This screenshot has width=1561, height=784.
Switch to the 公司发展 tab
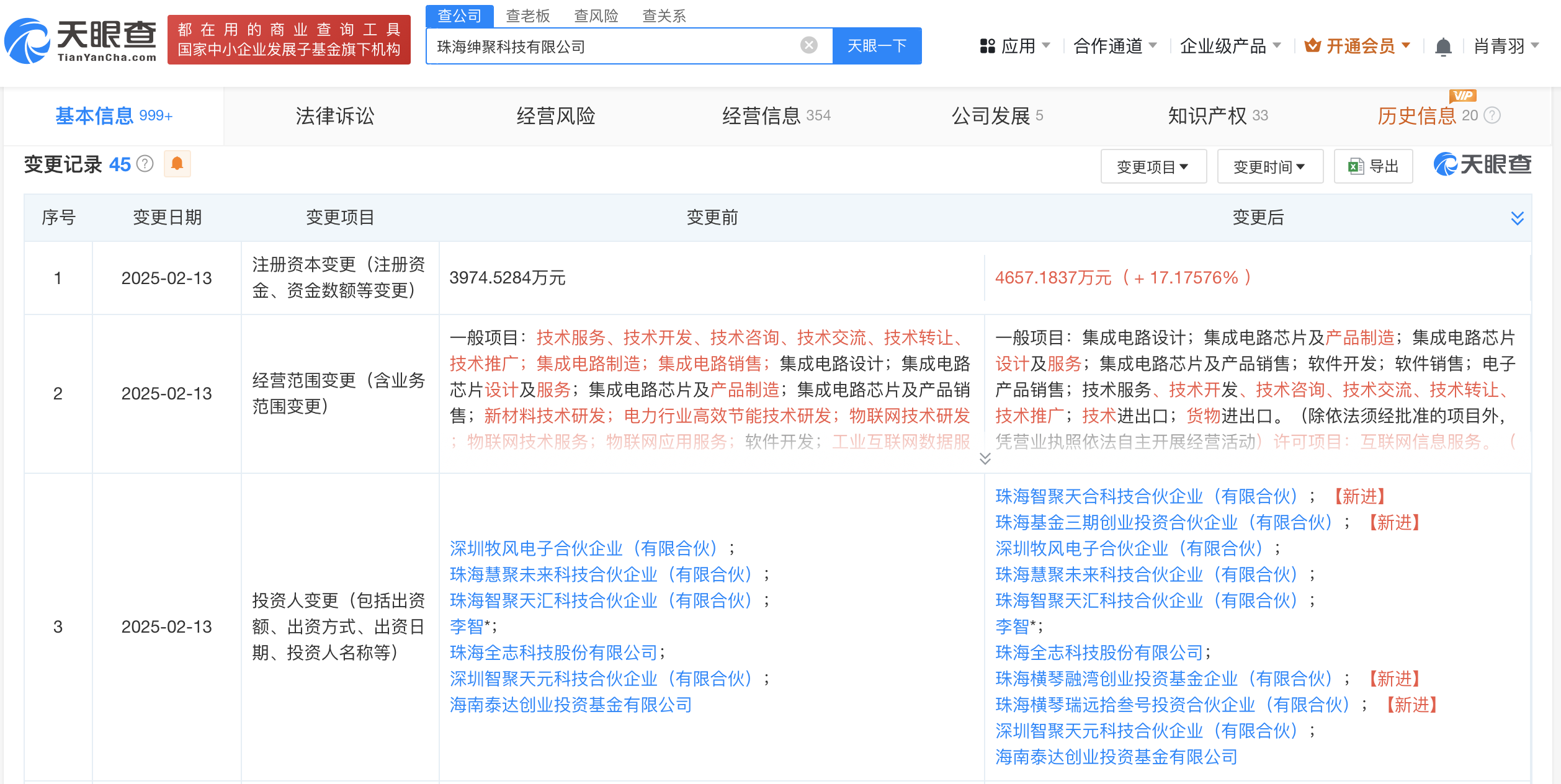997,116
